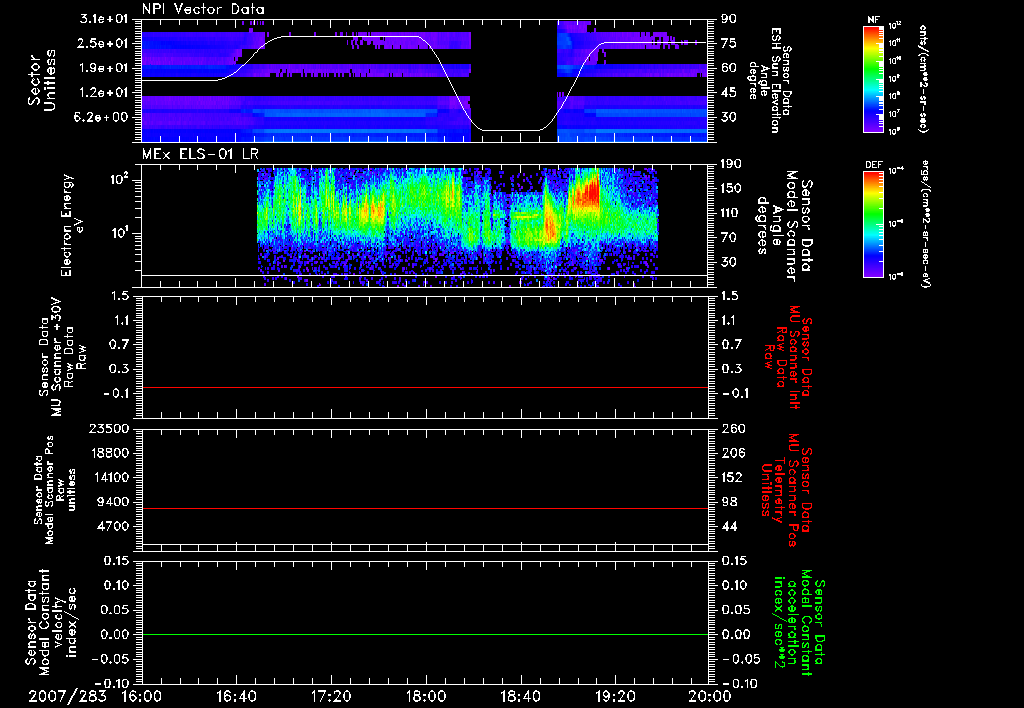Click the 'cnts/(cm**2-sr-sec)' units label
Screen dimensions: 1024x708
[923, 78]
